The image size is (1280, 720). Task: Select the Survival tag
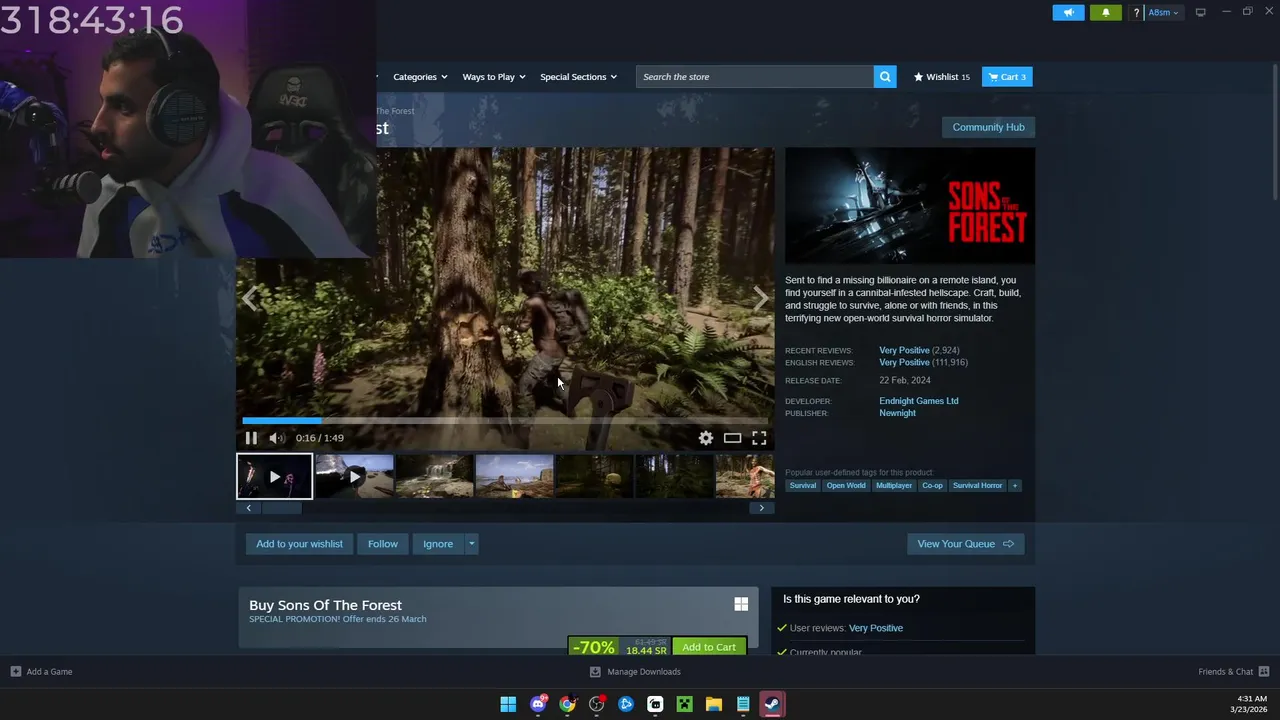click(802, 486)
